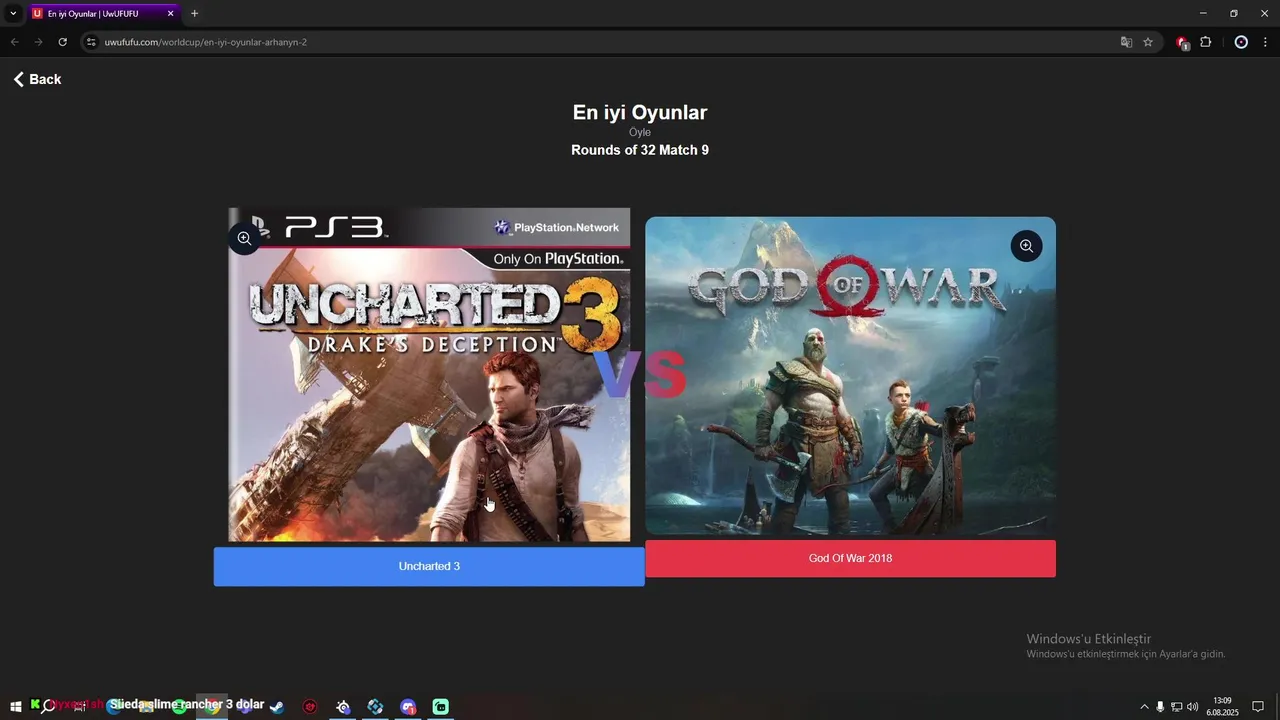Image resolution: width=1280 pixels, height=720 pixels.
Task: Vote for Uncharted 3 with blue button
Action: tap(429, 566)
